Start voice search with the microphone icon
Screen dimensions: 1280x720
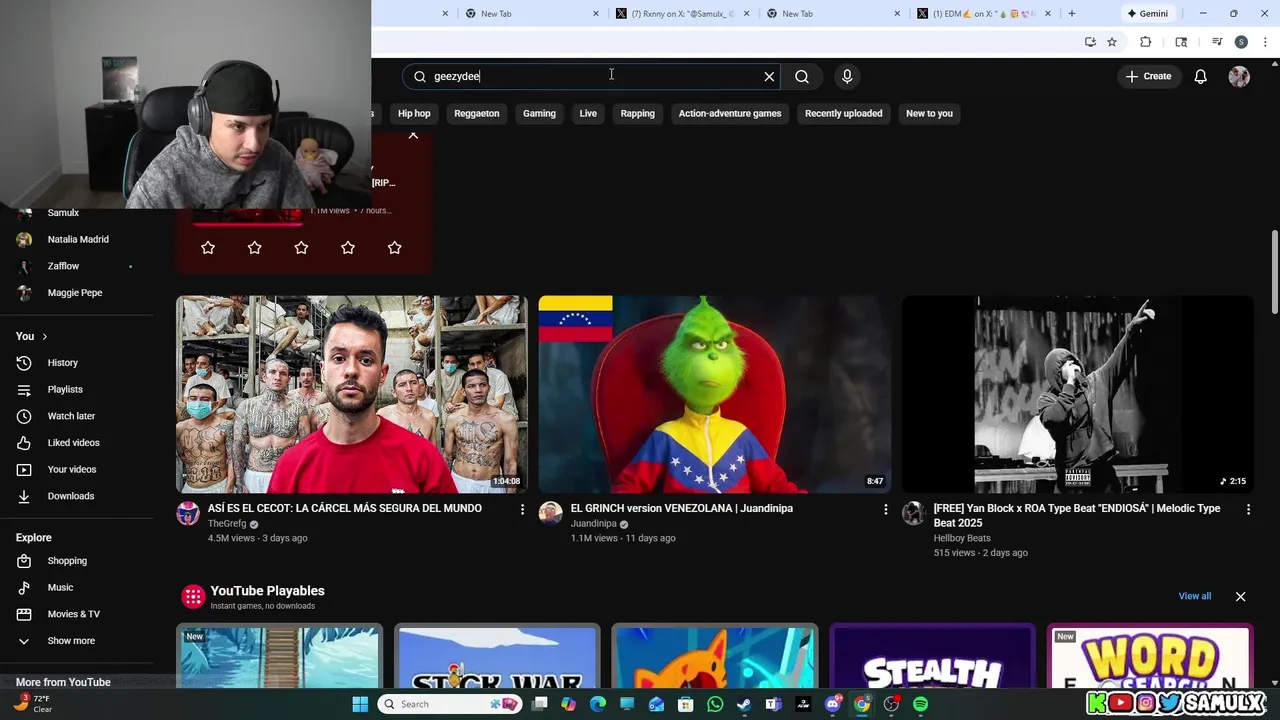pos(847,76)
